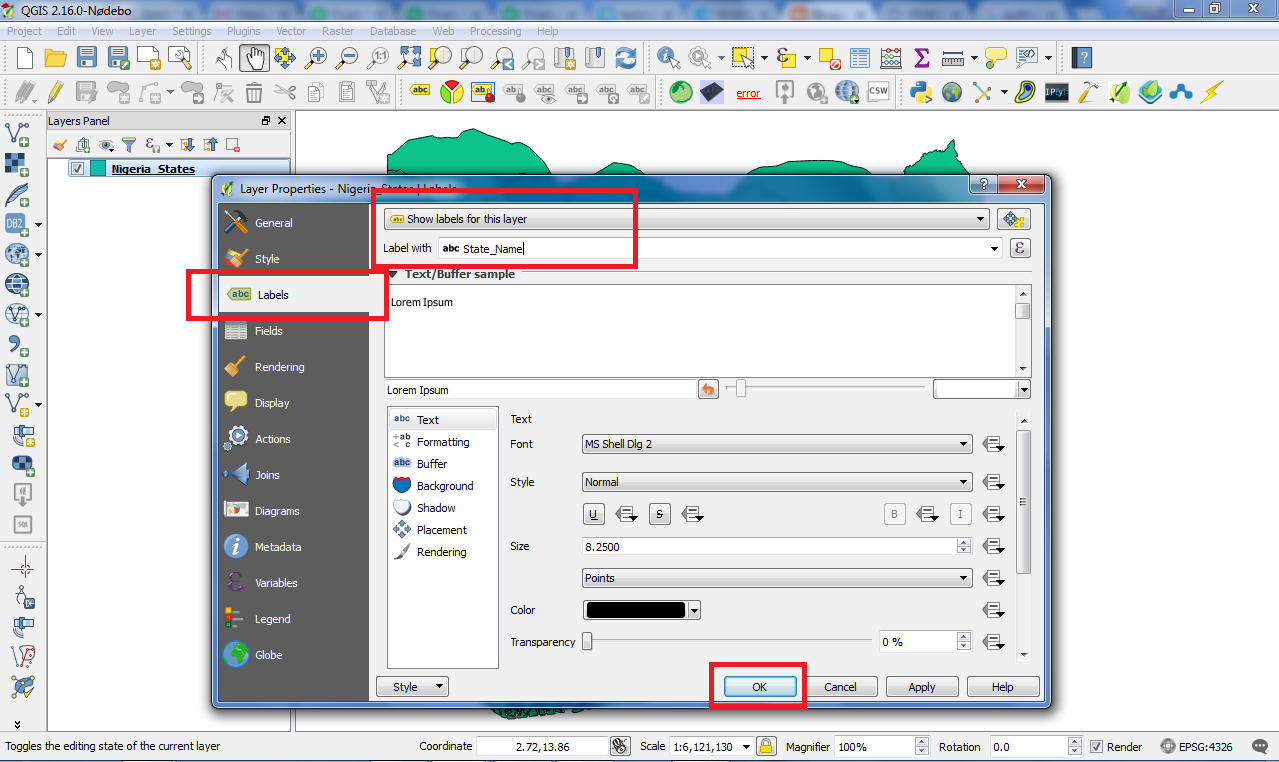Open the font Style Normal dropdown
Image resolution: width=1279 pixels, height=762 pixels.
coord(777,482)
